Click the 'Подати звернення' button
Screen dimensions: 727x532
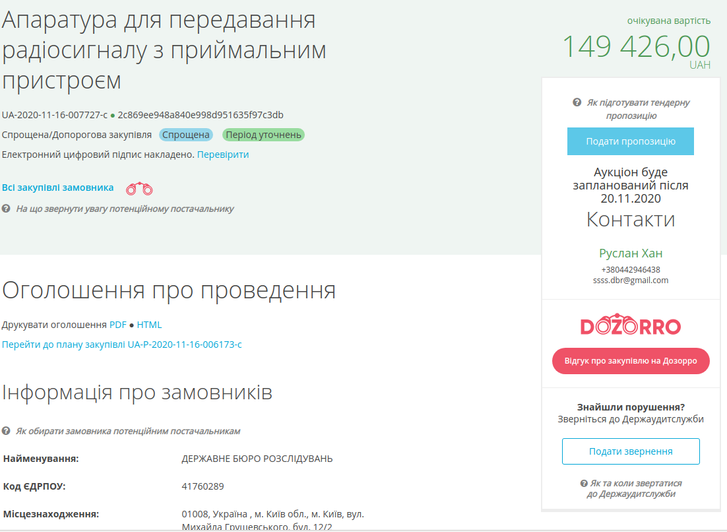coord(631,451)
